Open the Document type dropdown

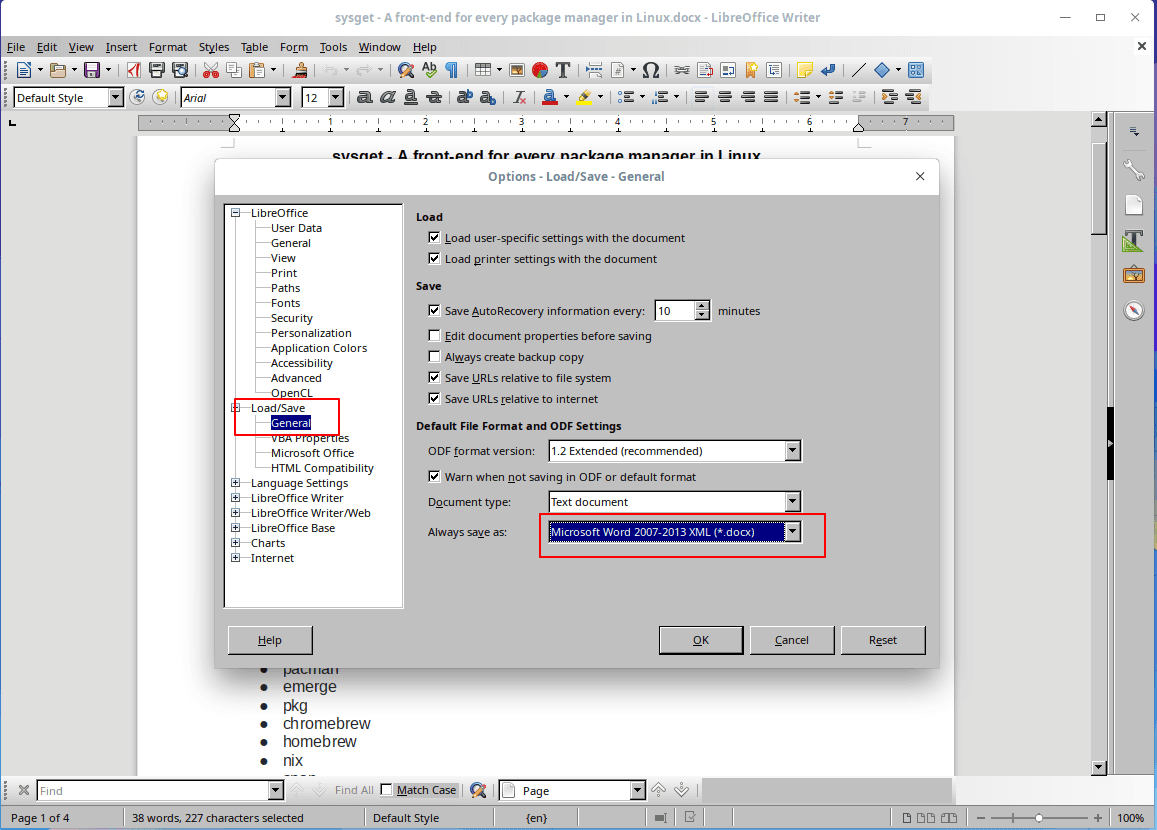click(793, 501)
